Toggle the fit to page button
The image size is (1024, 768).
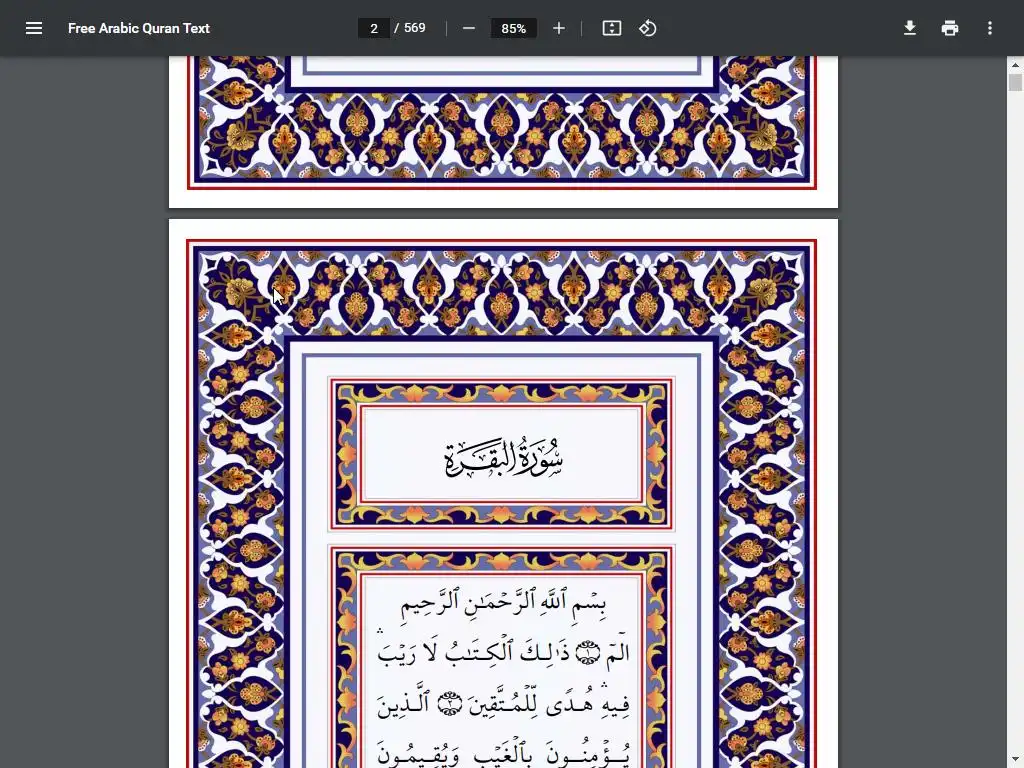coord(611,28)
